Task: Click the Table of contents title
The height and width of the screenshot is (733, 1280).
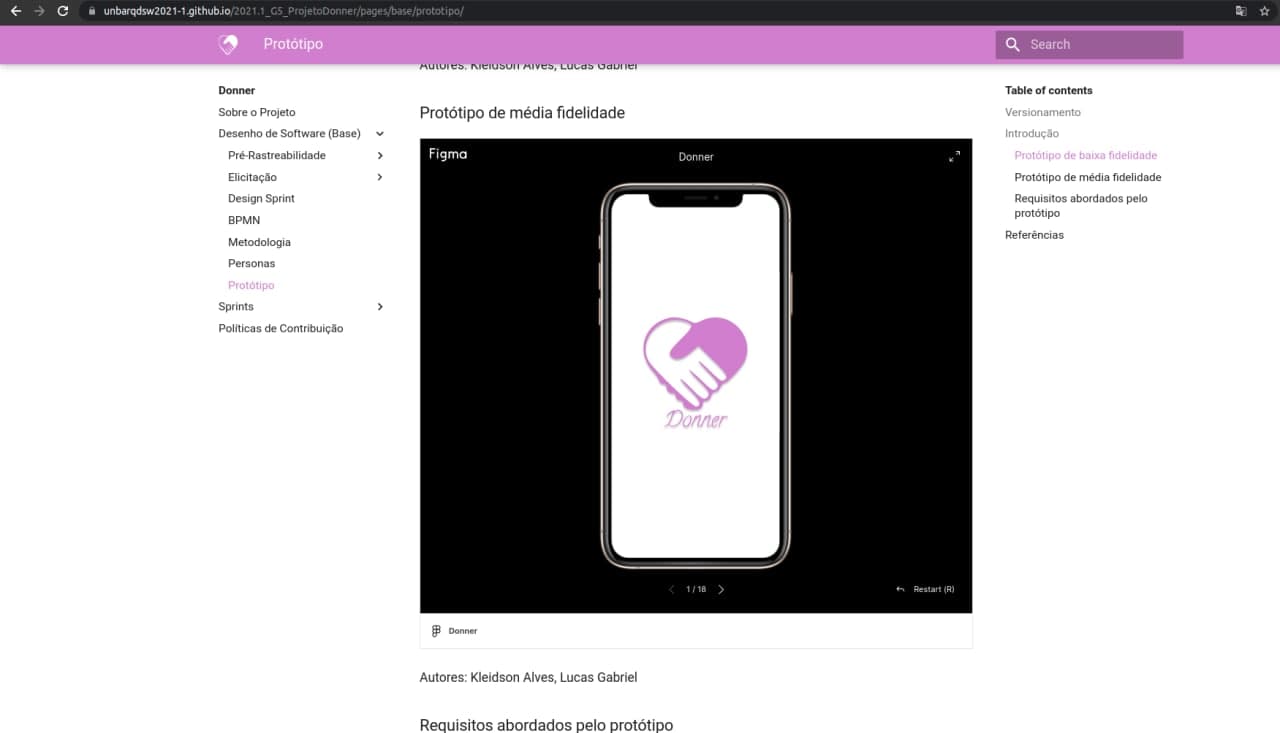Action: (1049, 90)
